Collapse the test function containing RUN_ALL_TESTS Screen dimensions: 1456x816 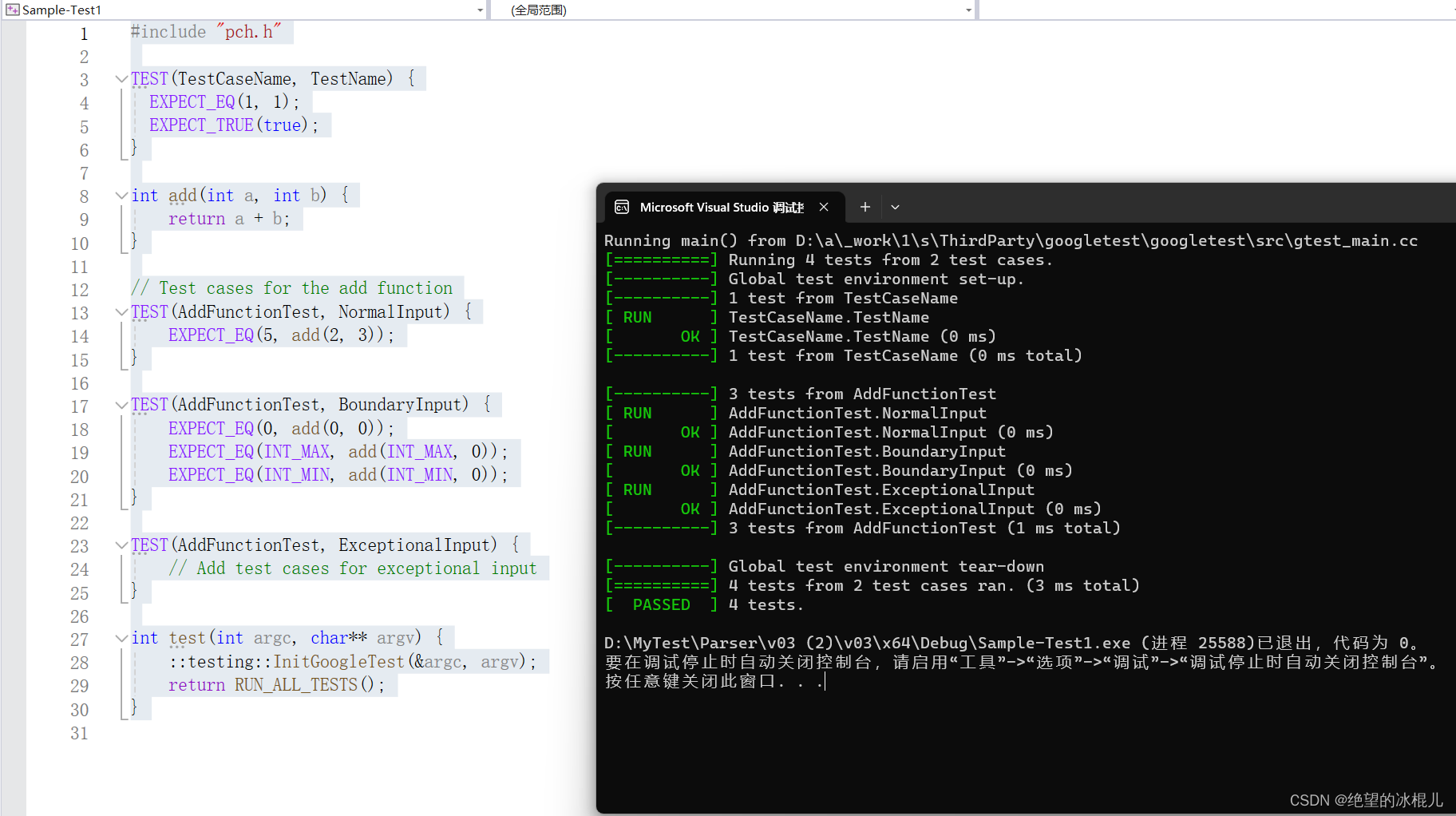click(x=121, y=637)
